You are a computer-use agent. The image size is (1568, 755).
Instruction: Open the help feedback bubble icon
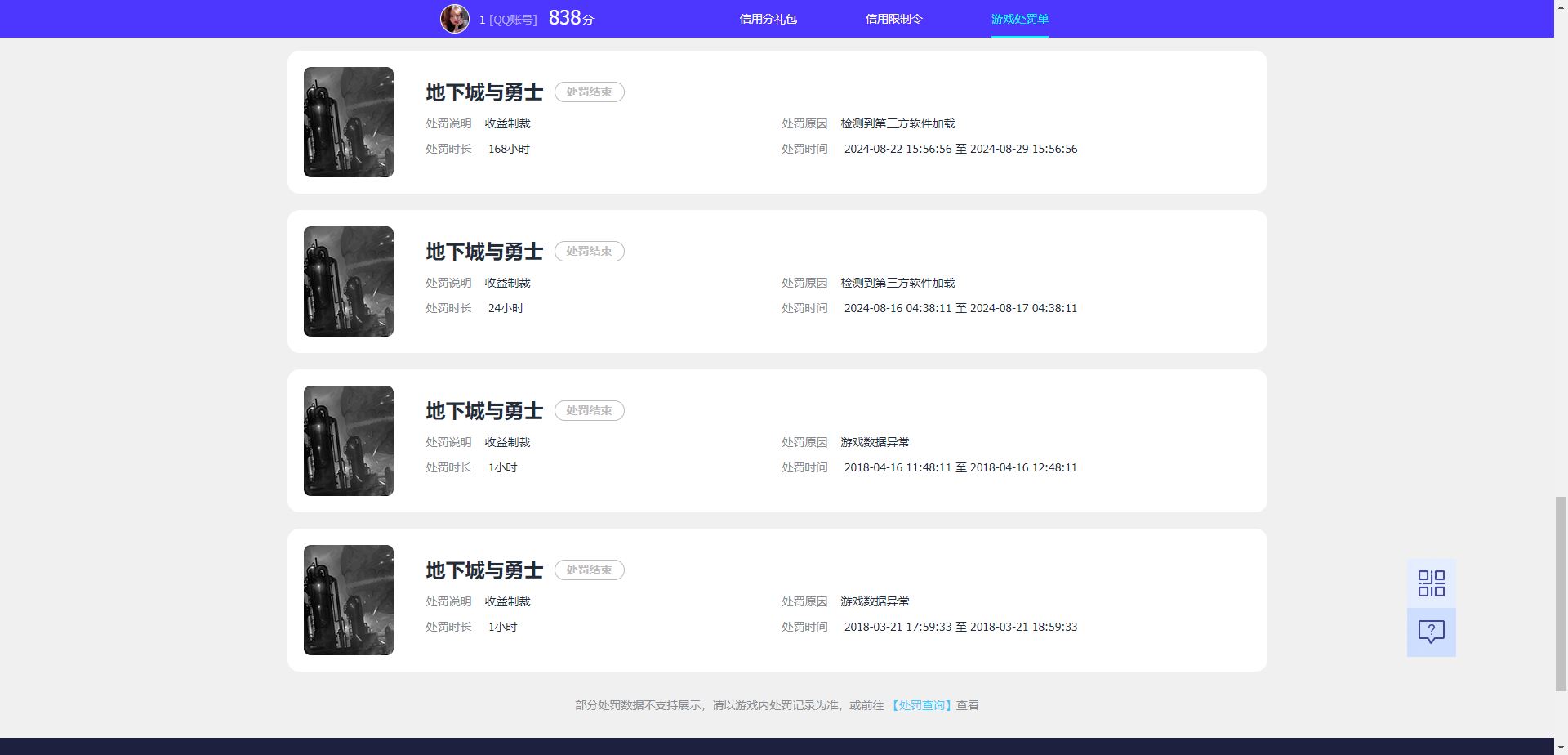pyautogui.click(x=1430, y=631)
